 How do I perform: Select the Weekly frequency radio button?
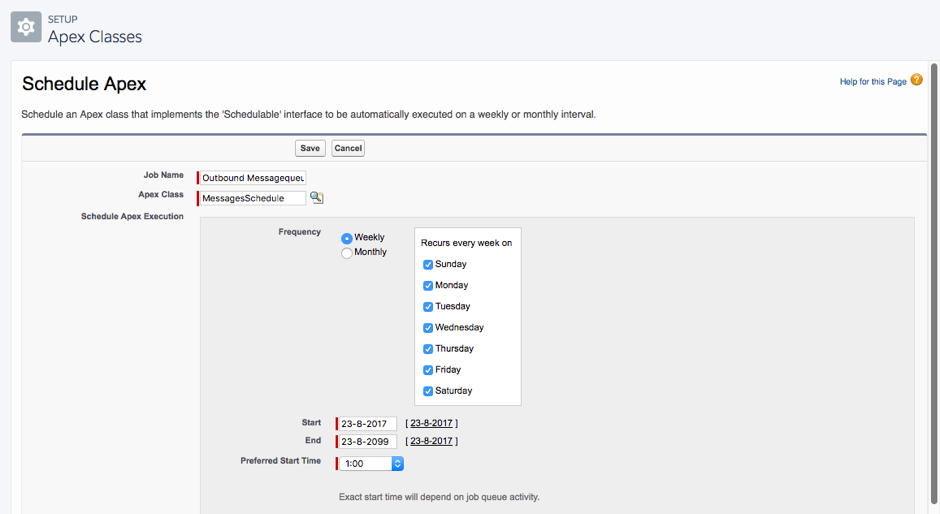click(347, 238)
